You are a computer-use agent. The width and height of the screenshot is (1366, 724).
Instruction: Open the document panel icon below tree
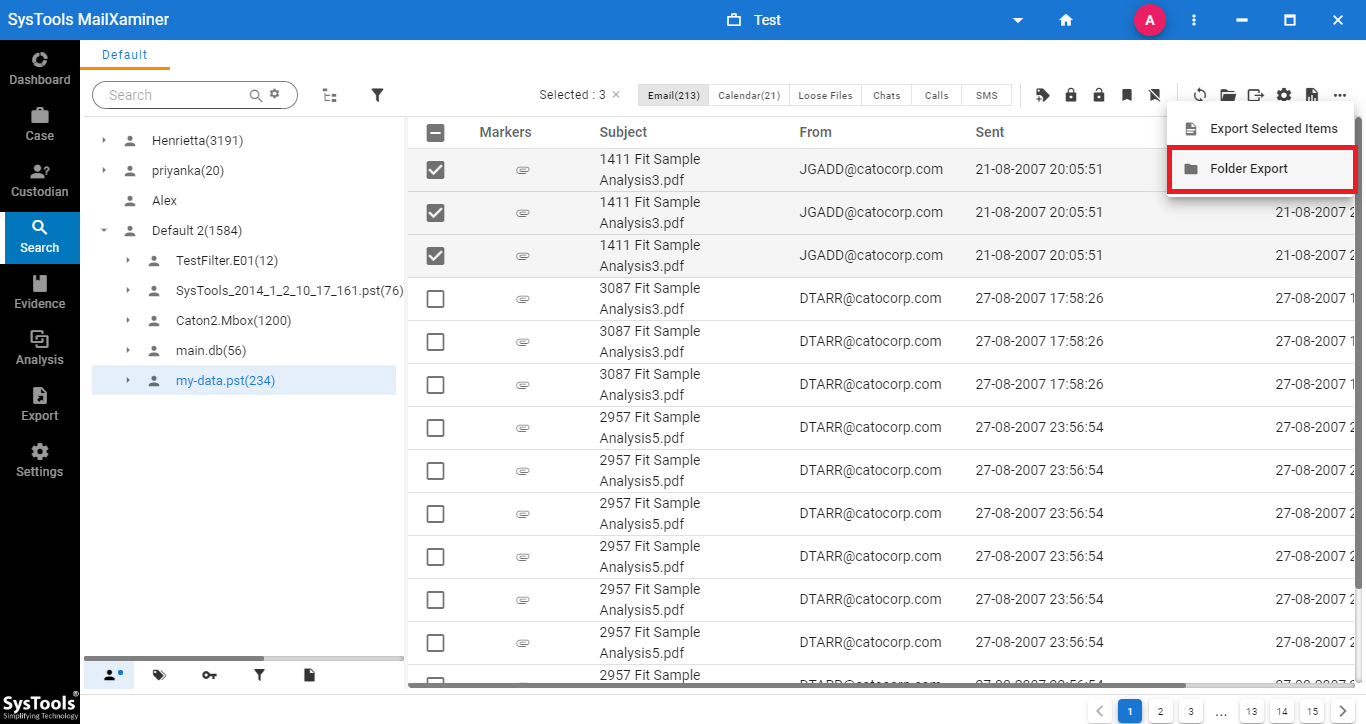pos(309,675)
